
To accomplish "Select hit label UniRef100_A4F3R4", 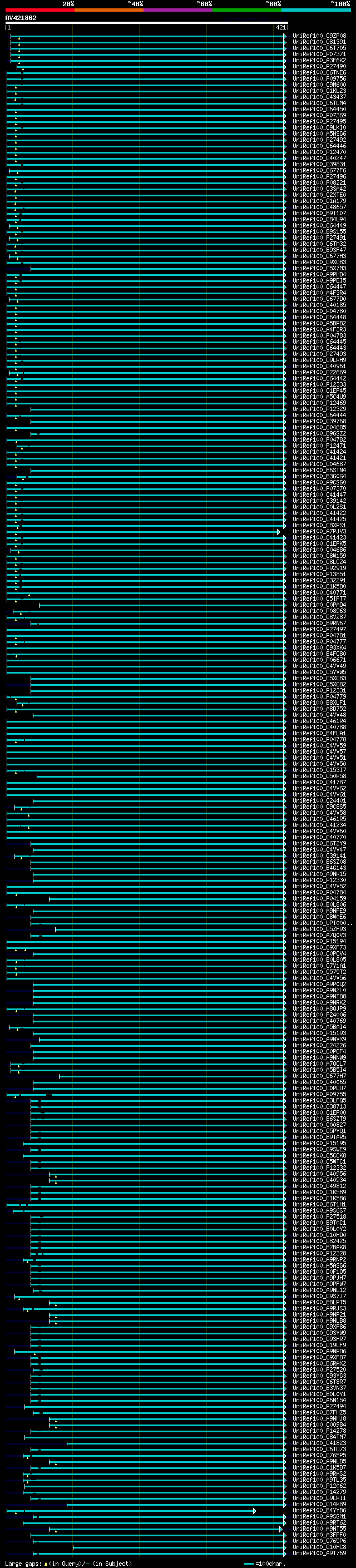I will pos(319,293).
